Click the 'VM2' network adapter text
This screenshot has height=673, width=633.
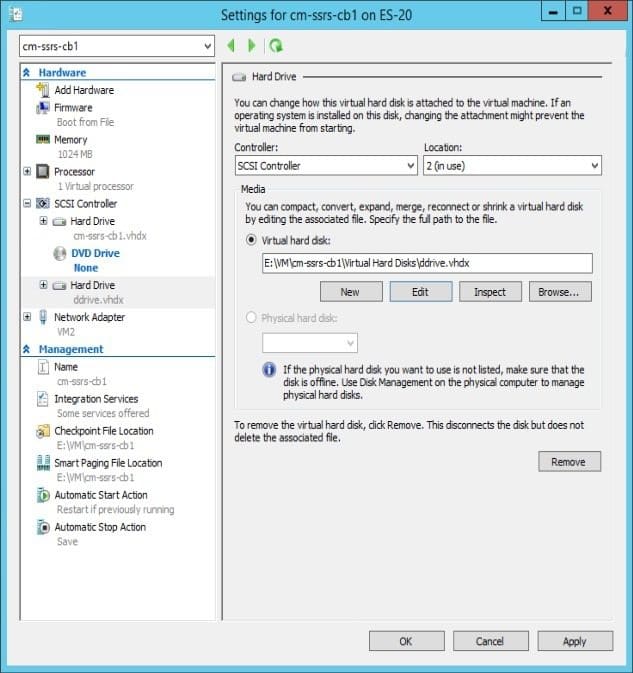coord(66,332)
